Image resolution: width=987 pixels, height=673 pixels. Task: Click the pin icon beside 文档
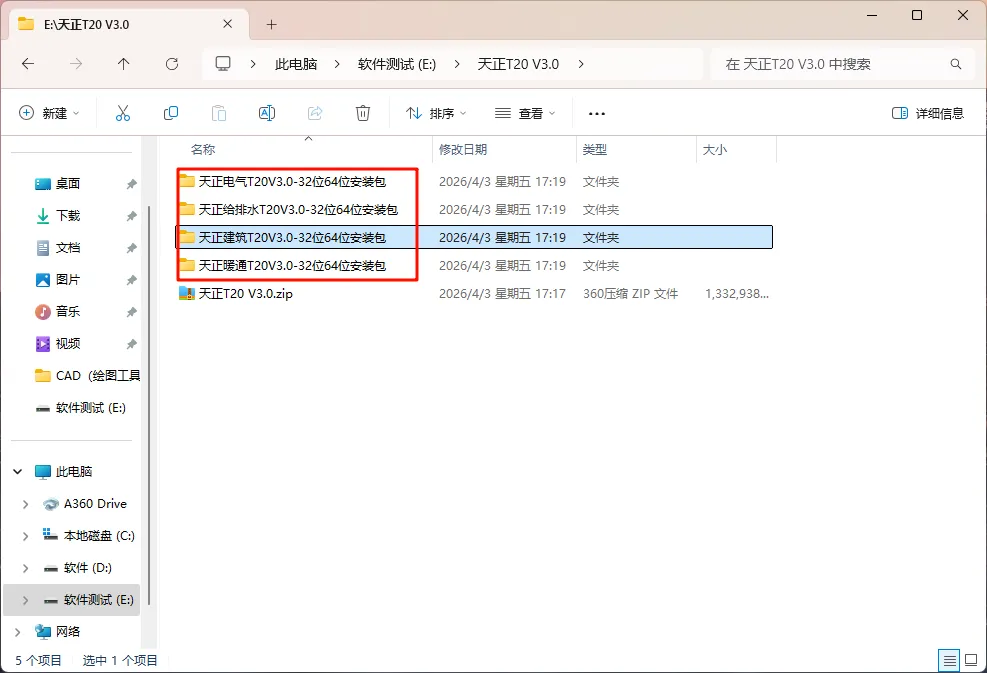point(131,248)
